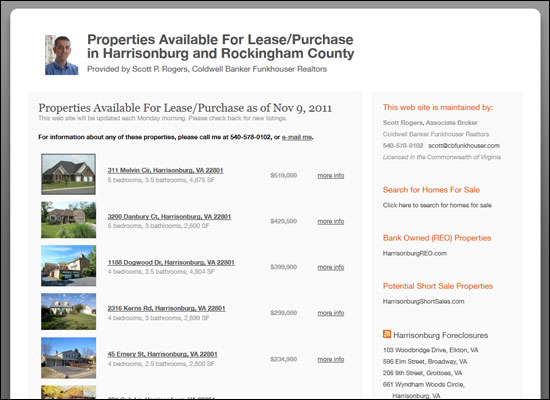Click Scott Rogers' profile photo

pyautogui.click(x=62, y=55)
